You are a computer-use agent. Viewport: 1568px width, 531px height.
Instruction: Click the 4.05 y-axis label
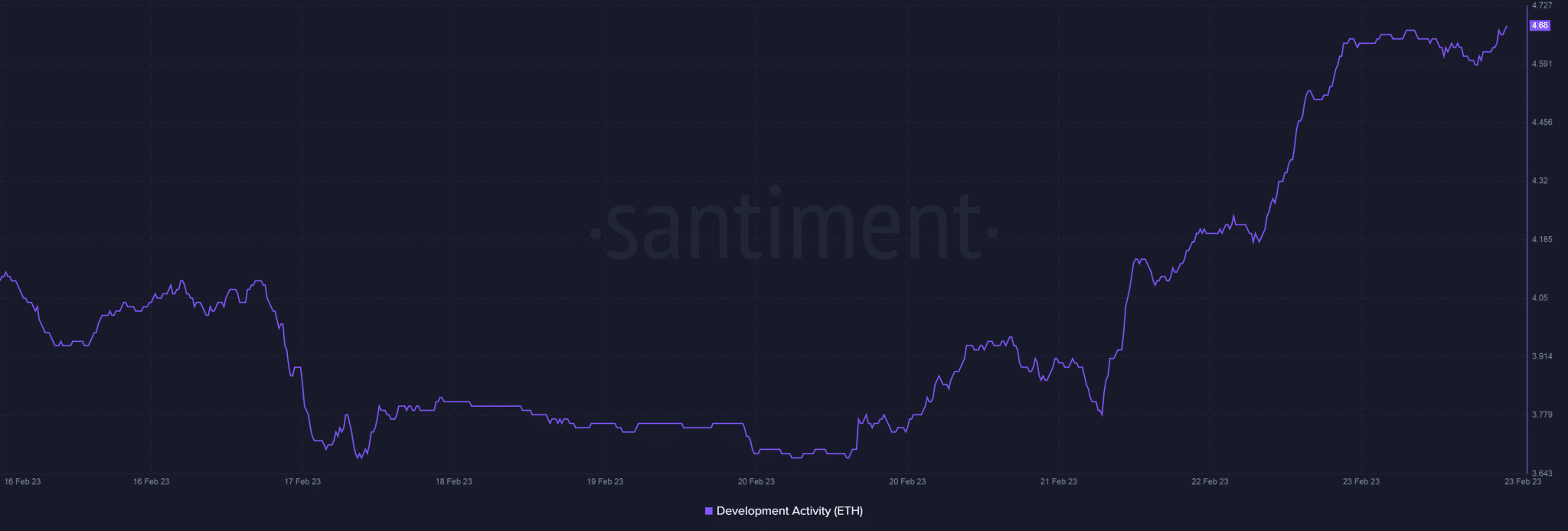pos(1540,297)
